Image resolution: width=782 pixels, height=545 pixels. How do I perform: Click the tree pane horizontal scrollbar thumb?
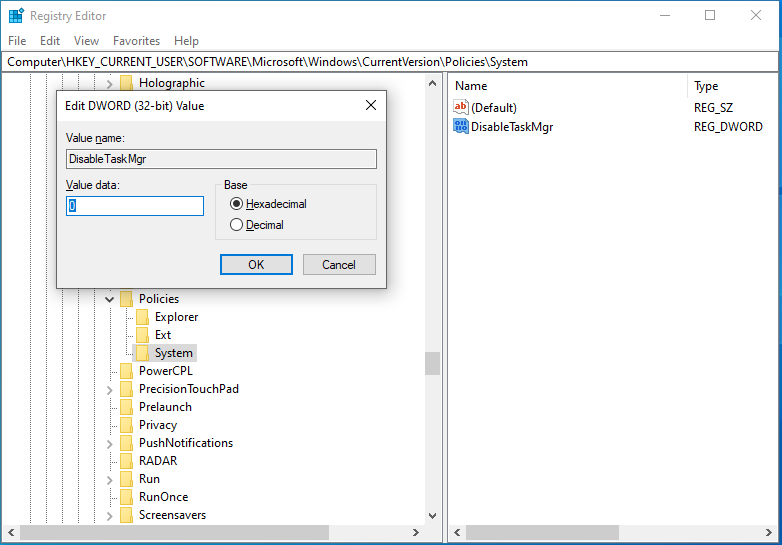pyautogui.click(x=174, y=532)
